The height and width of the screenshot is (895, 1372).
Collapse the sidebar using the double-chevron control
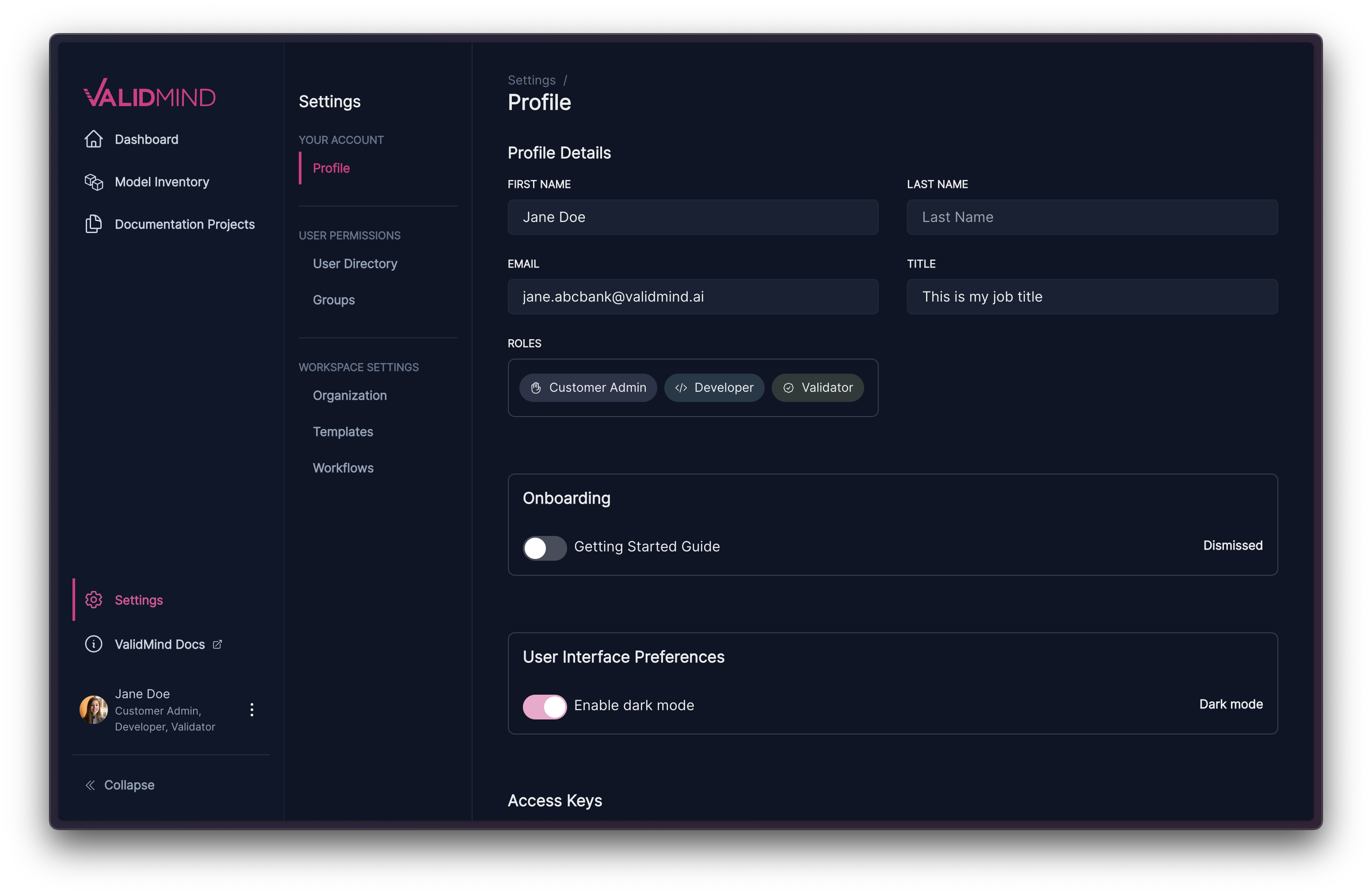pos(90,785)
